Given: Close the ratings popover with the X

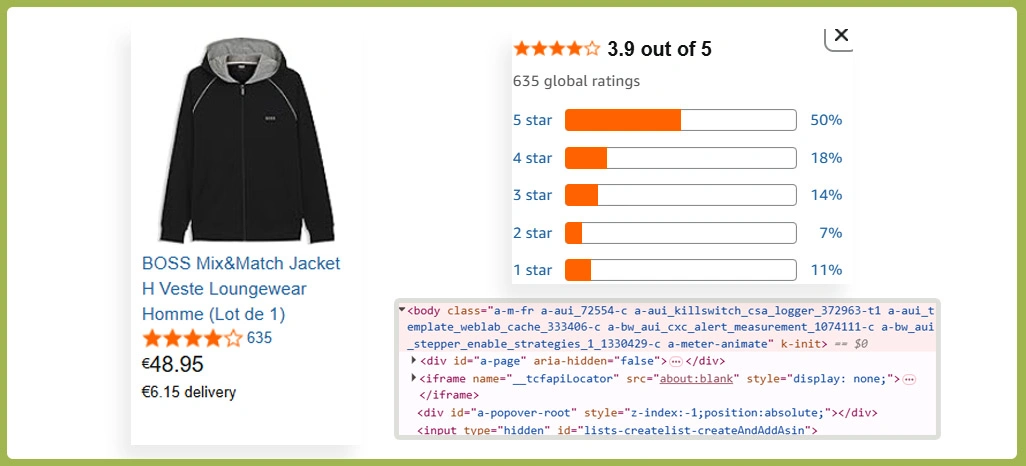Looking at the screenshot, I should (x=840, y=36).
